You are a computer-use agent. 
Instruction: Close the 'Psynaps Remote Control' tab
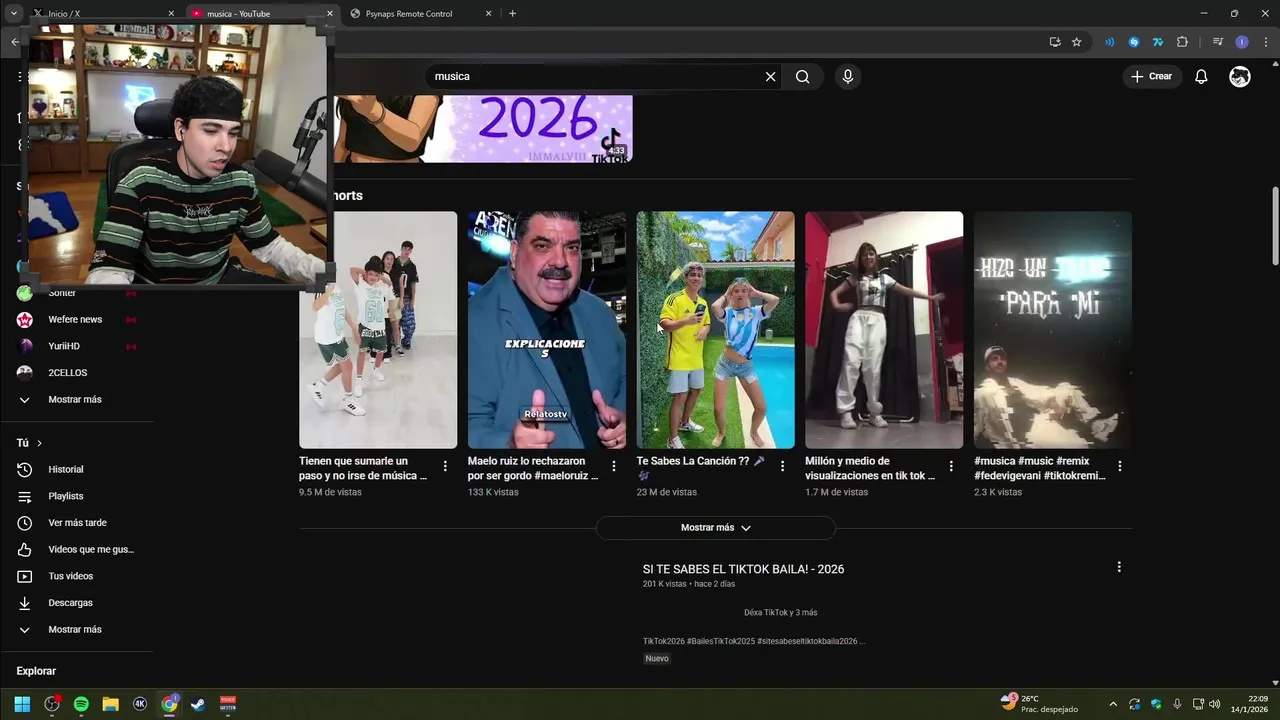[488, 14]
